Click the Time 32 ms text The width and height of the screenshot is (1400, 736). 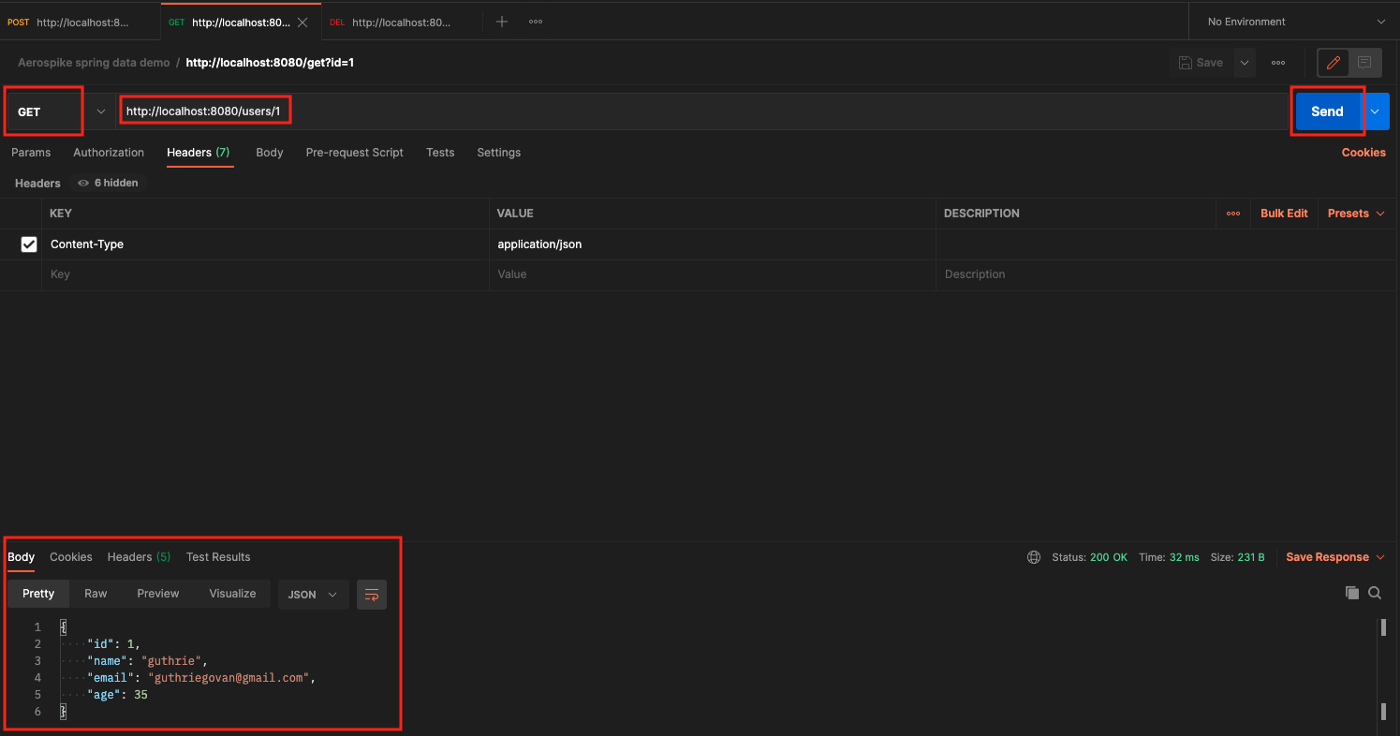coord(1169,557)
